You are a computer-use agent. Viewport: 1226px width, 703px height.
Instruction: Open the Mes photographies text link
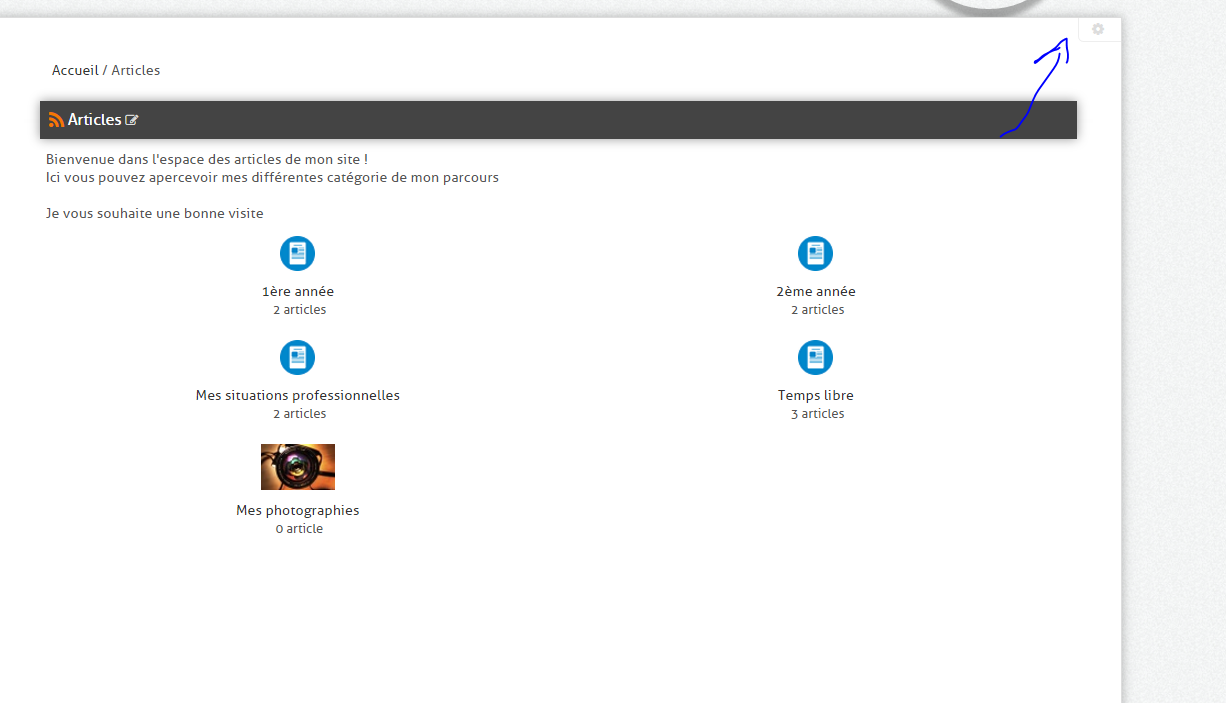297,510
